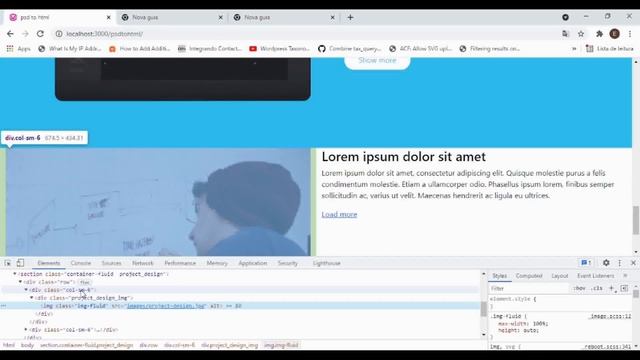This screenshot has width=640, height=360.
Task: Click the Elements panel scrollbar thumb
Action: point(484,309)
